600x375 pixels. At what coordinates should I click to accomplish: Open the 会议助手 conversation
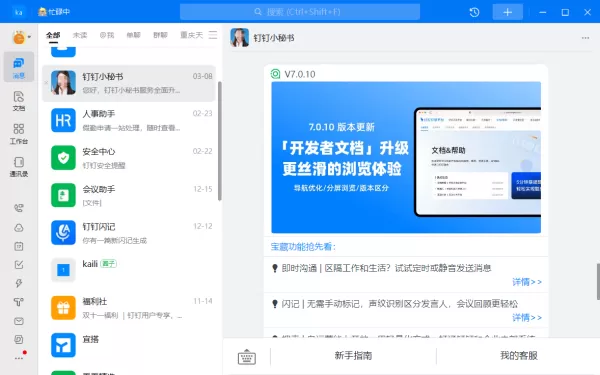click(x=129, y=196)
